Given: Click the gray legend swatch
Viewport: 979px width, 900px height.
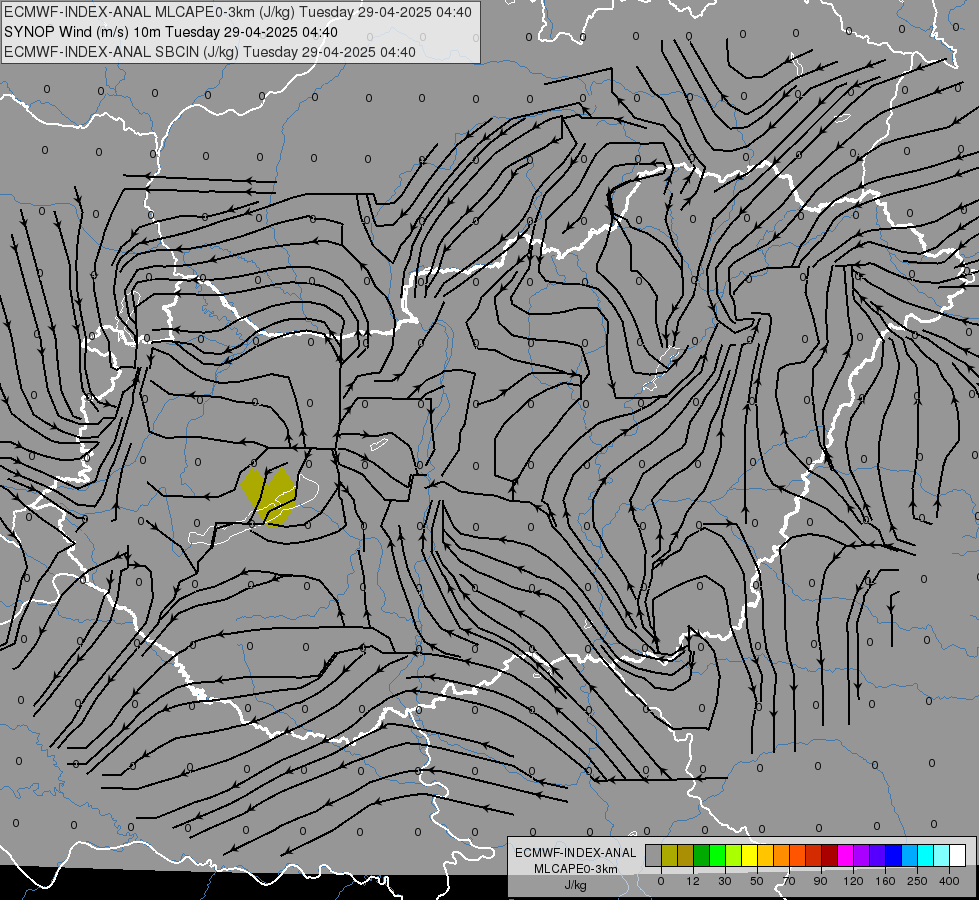Looking at the screenshot, I should (x=654, y=855).
